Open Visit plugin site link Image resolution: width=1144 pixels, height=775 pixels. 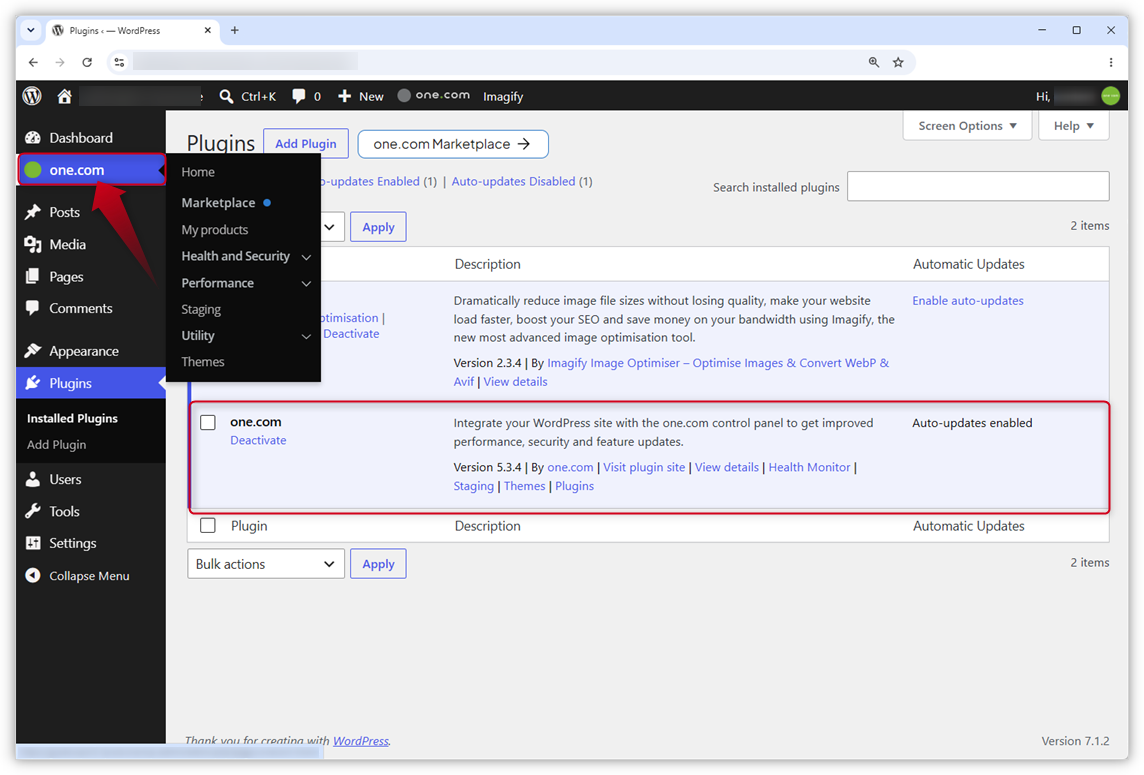point(644,467)
